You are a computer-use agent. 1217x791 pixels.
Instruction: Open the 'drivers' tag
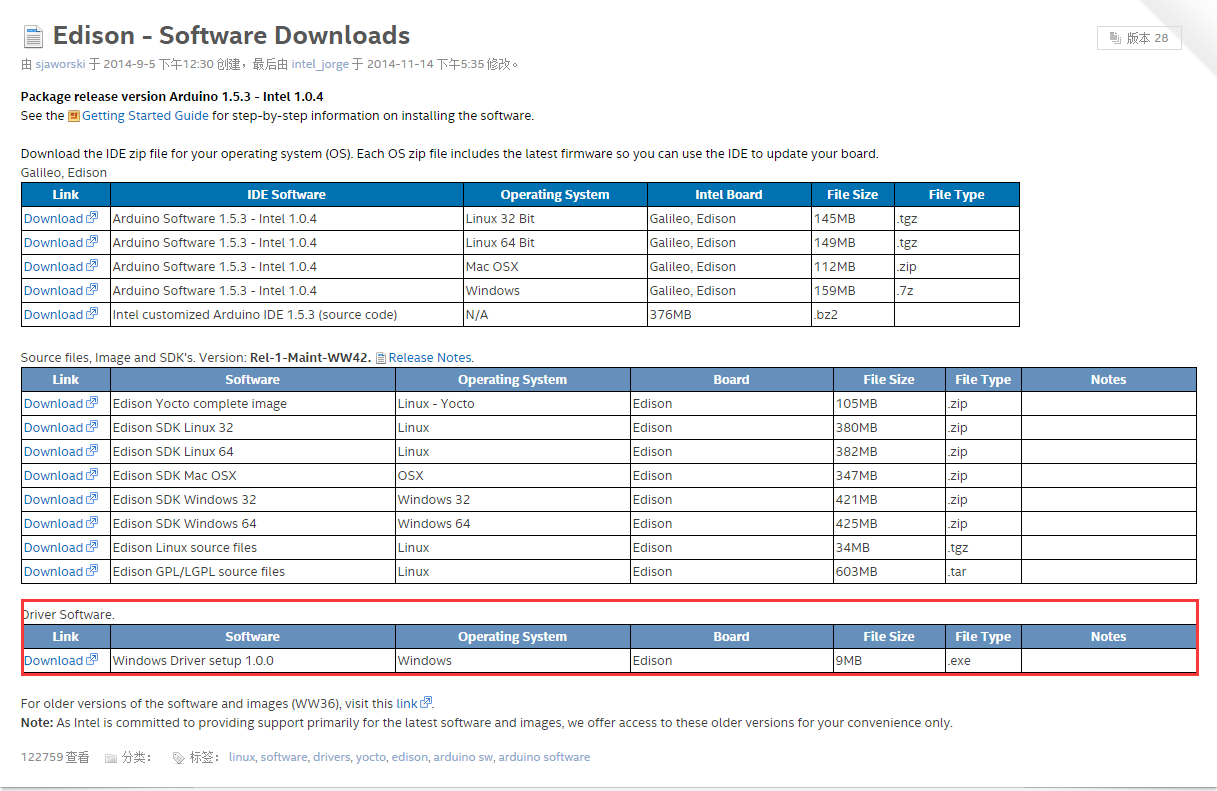(331, 758)
